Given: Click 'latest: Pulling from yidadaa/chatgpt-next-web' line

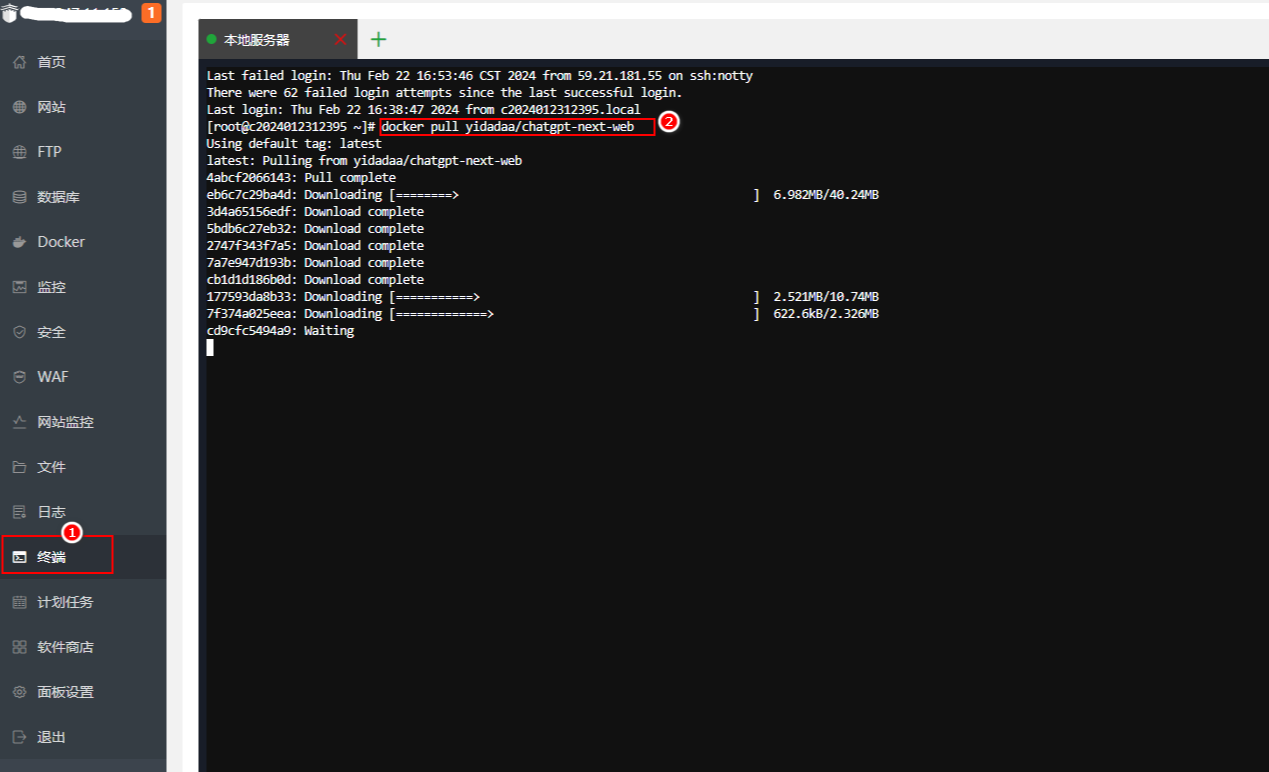Looking at the screenshot, I should [364, 161].
